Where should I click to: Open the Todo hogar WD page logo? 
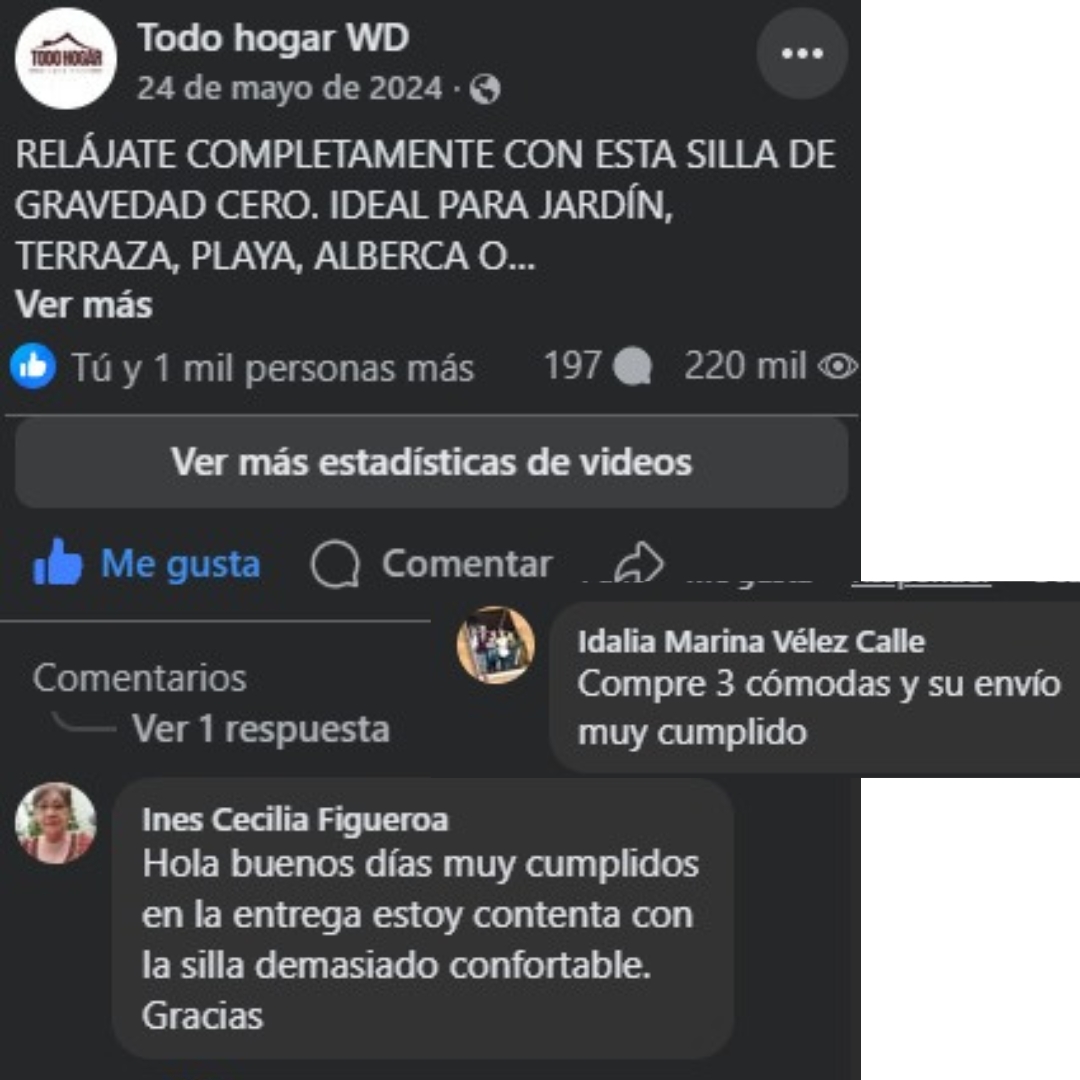click(65, 59)
